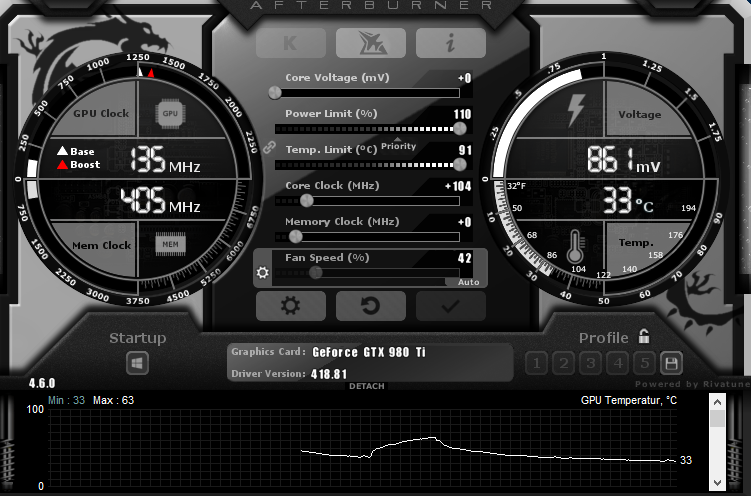Select profile slot 2

pos(564,363)
